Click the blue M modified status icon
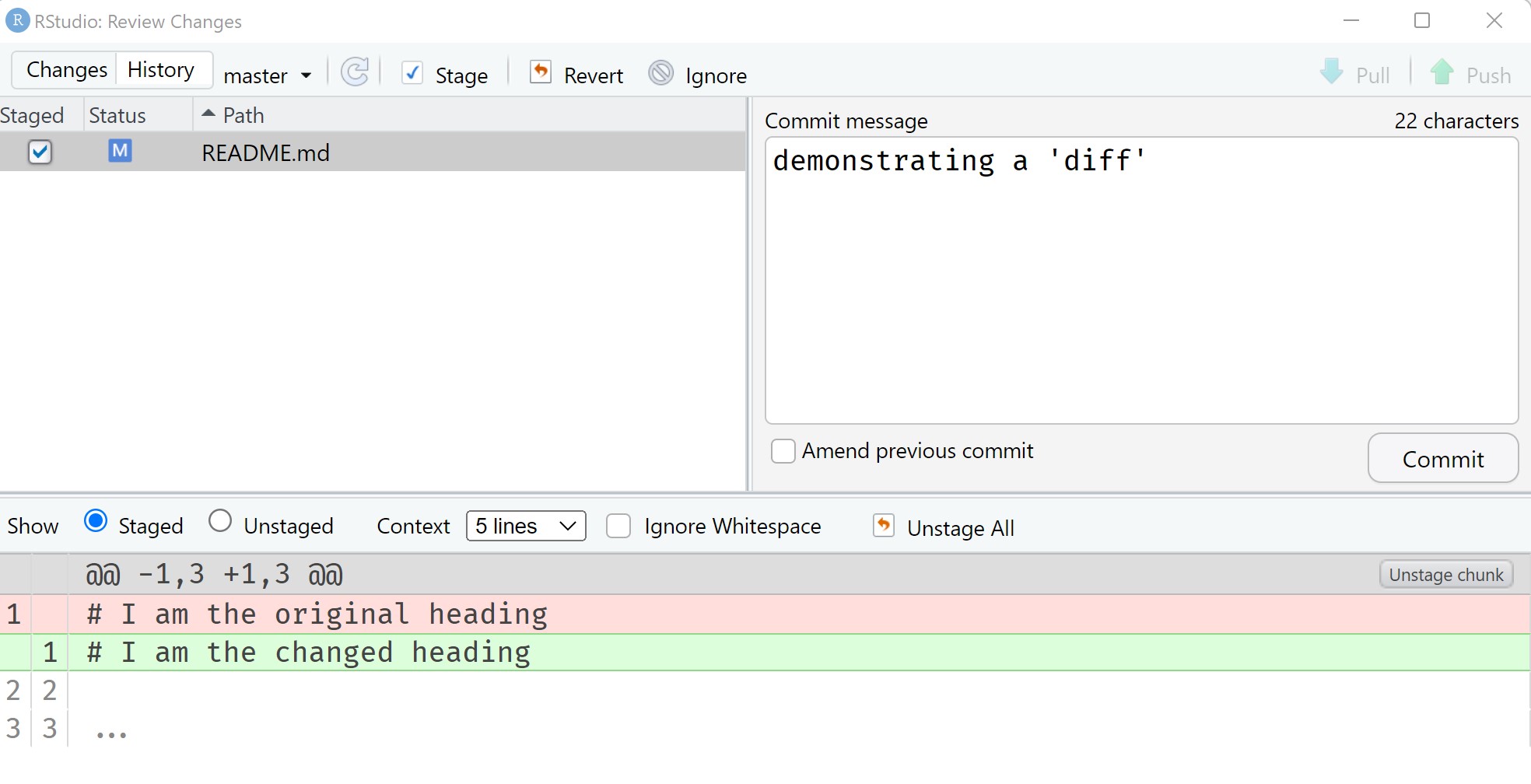The height and width of the screenshot is (784, 1531). click(120, 151)
